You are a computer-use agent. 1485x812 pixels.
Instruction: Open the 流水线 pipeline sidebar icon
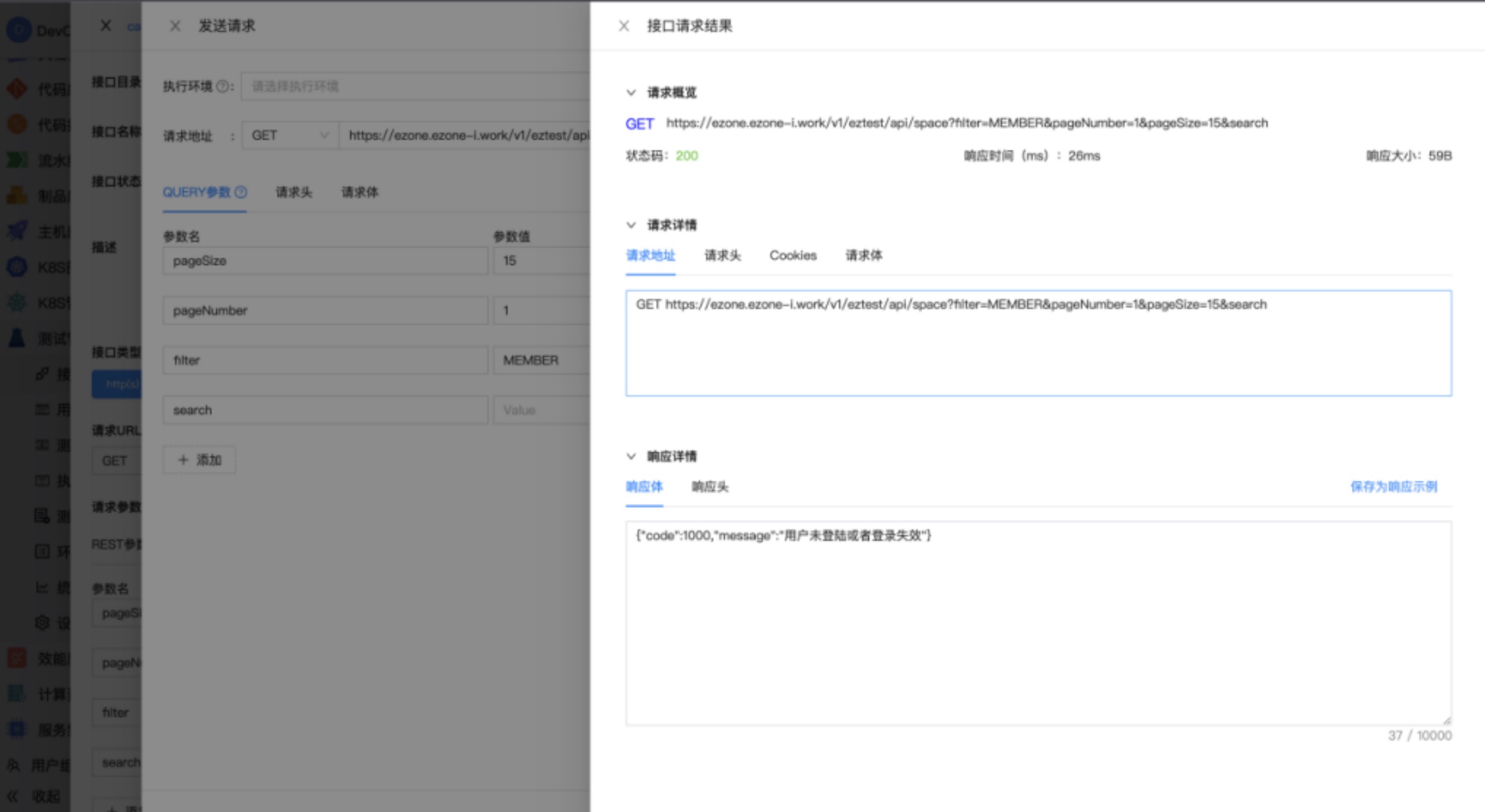(x=16, y=161)
